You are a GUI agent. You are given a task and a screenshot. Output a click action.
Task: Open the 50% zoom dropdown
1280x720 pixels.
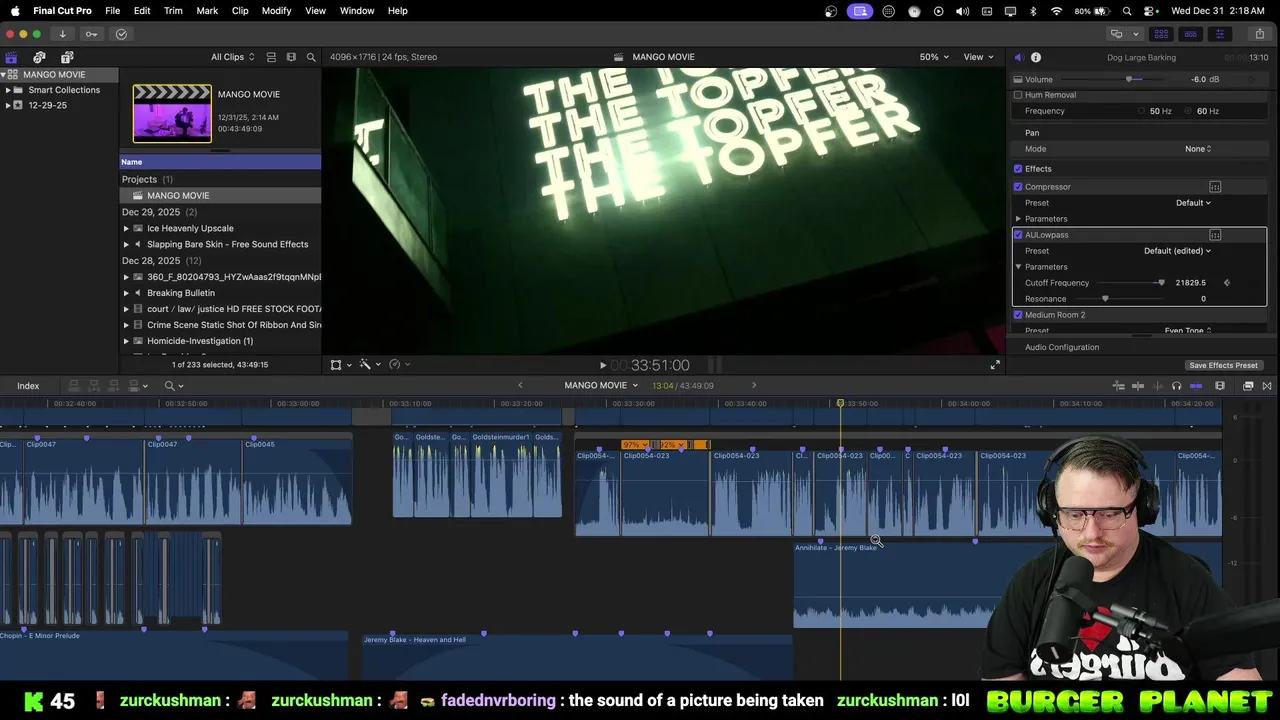click(934, 57)
